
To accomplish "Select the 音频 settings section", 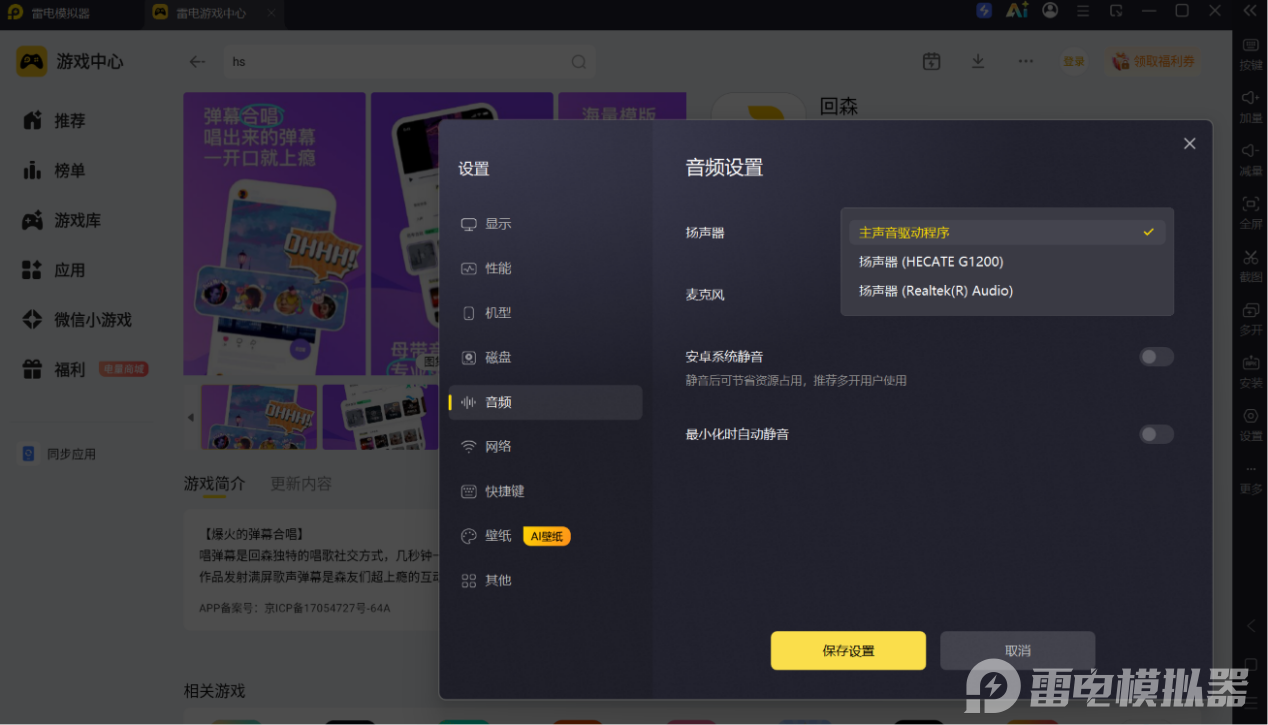I will tap(545, 402).
